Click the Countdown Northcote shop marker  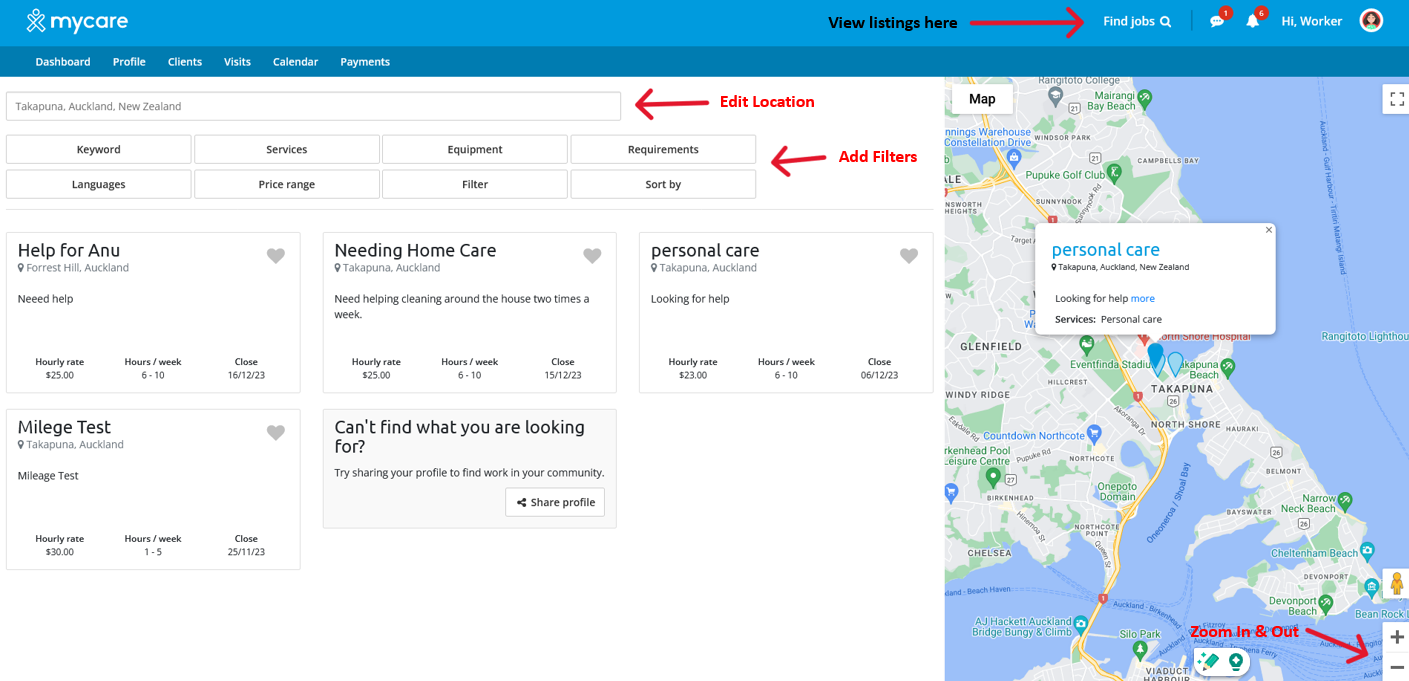coord(1094,434)
